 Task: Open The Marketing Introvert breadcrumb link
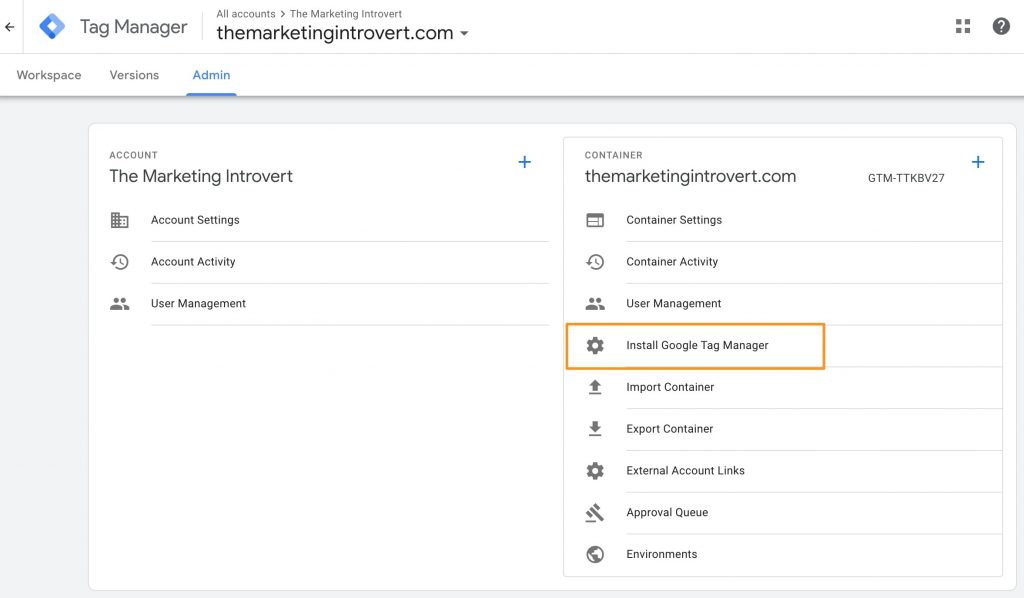[345, 13]
